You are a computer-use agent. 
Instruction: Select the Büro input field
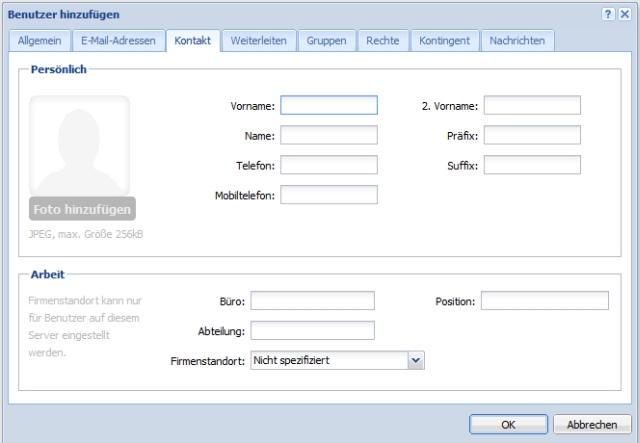pos(311,301)
